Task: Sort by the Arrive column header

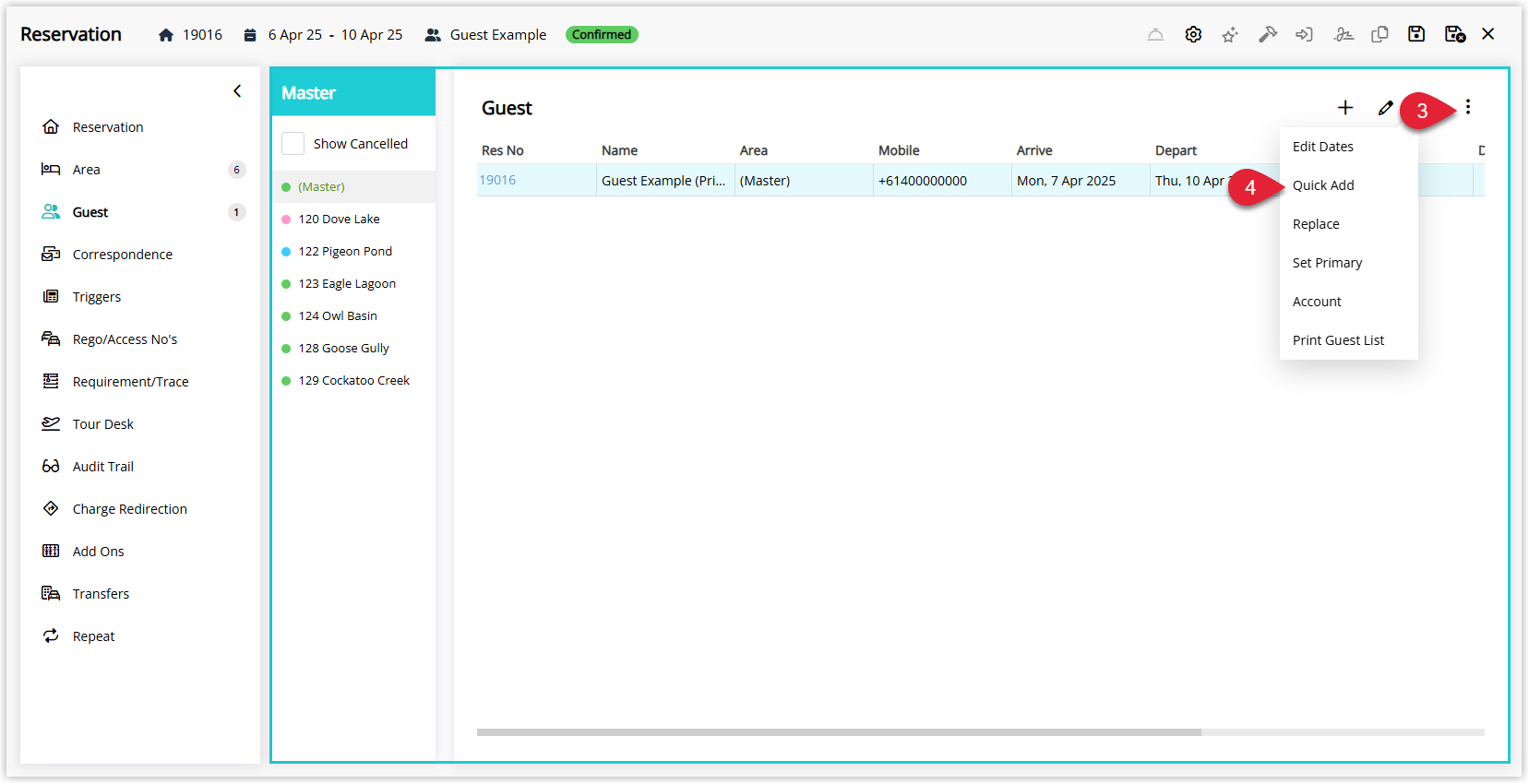Action: 1034,150
